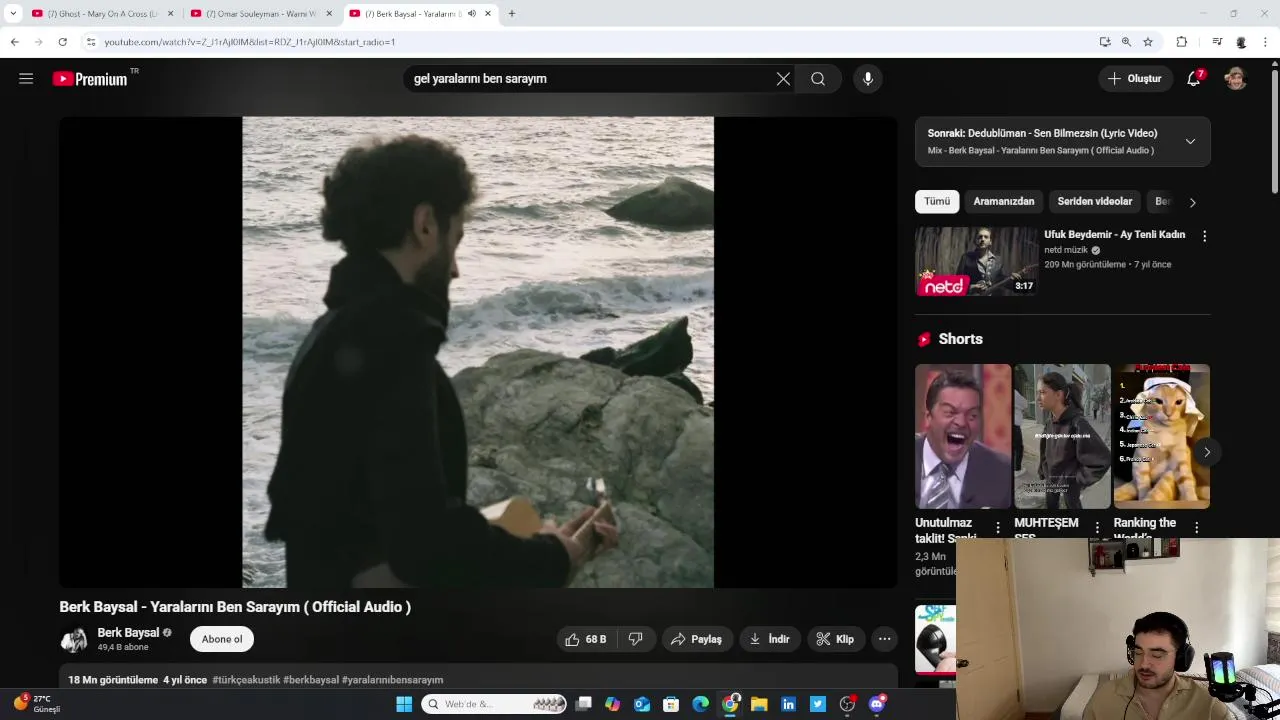Viewport: 1280px width, 720px height.
Task: Click the Oluştur create button
Action: point(1136,79)
